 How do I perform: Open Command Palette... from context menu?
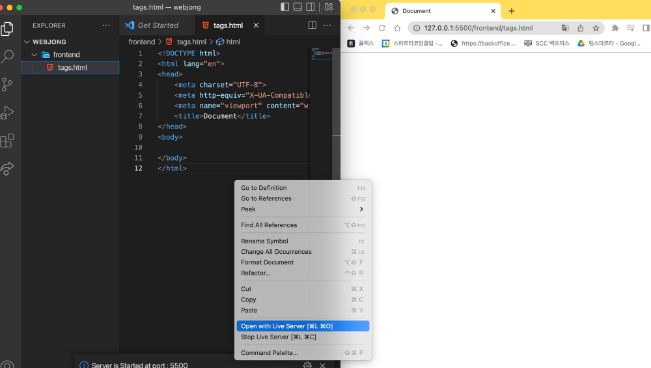tap(303, 353)
